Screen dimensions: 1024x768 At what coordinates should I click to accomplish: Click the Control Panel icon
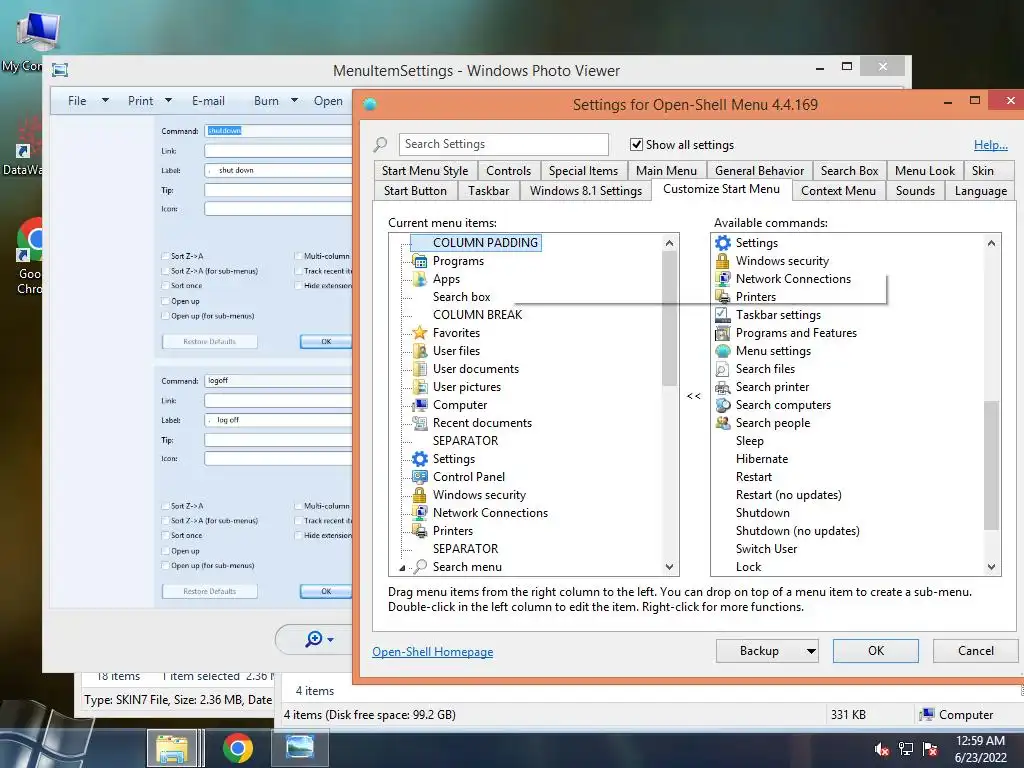pos(420,477)
